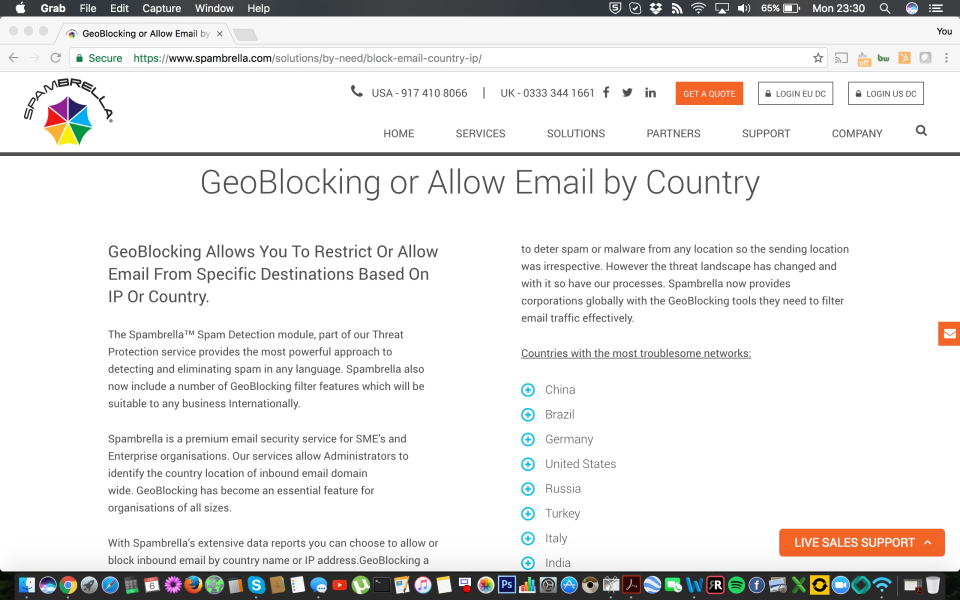Expand the United States country entry
The image size is (960, 600).
point(528,463)
